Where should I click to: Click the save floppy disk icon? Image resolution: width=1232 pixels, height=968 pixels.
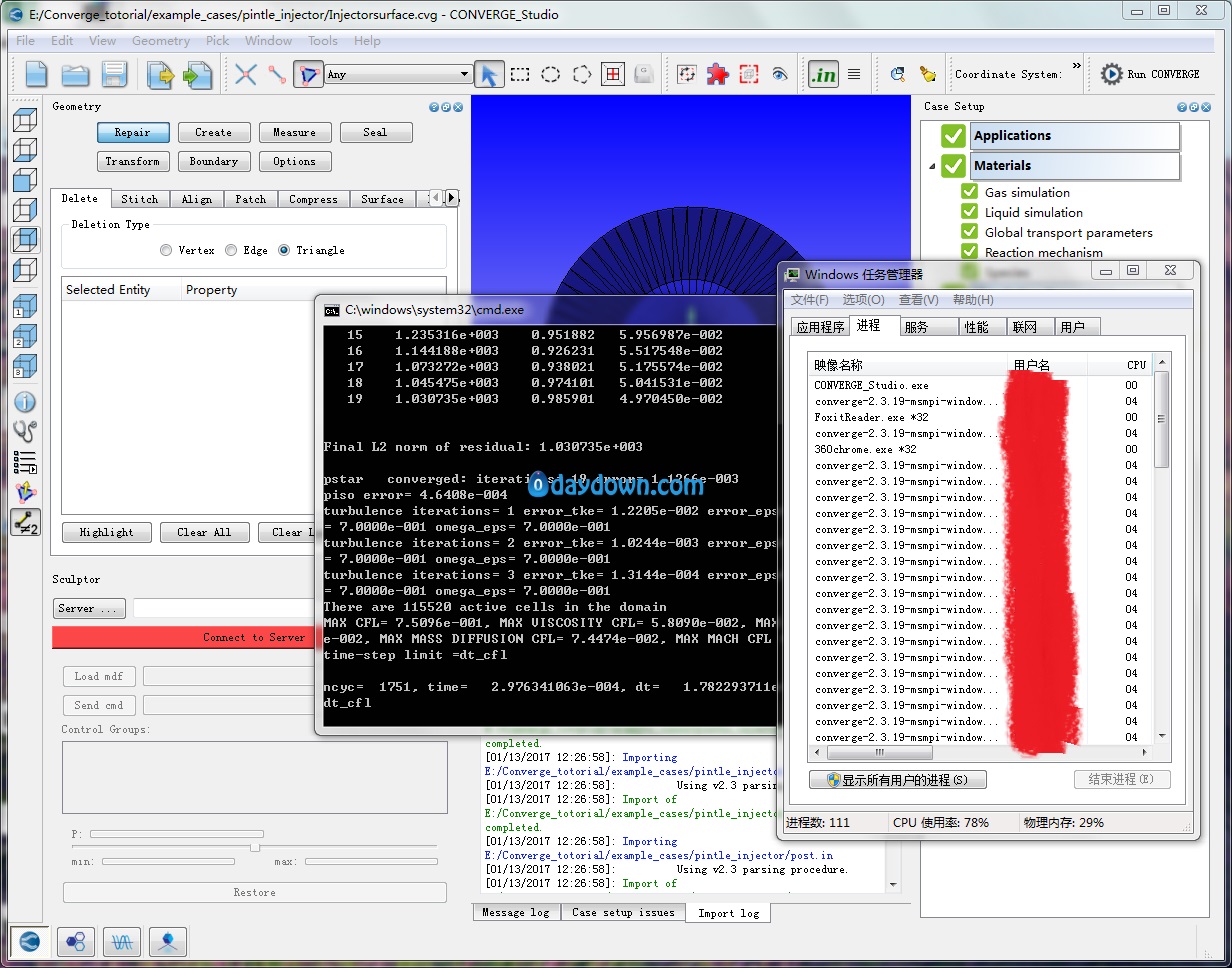coord(115,75)
